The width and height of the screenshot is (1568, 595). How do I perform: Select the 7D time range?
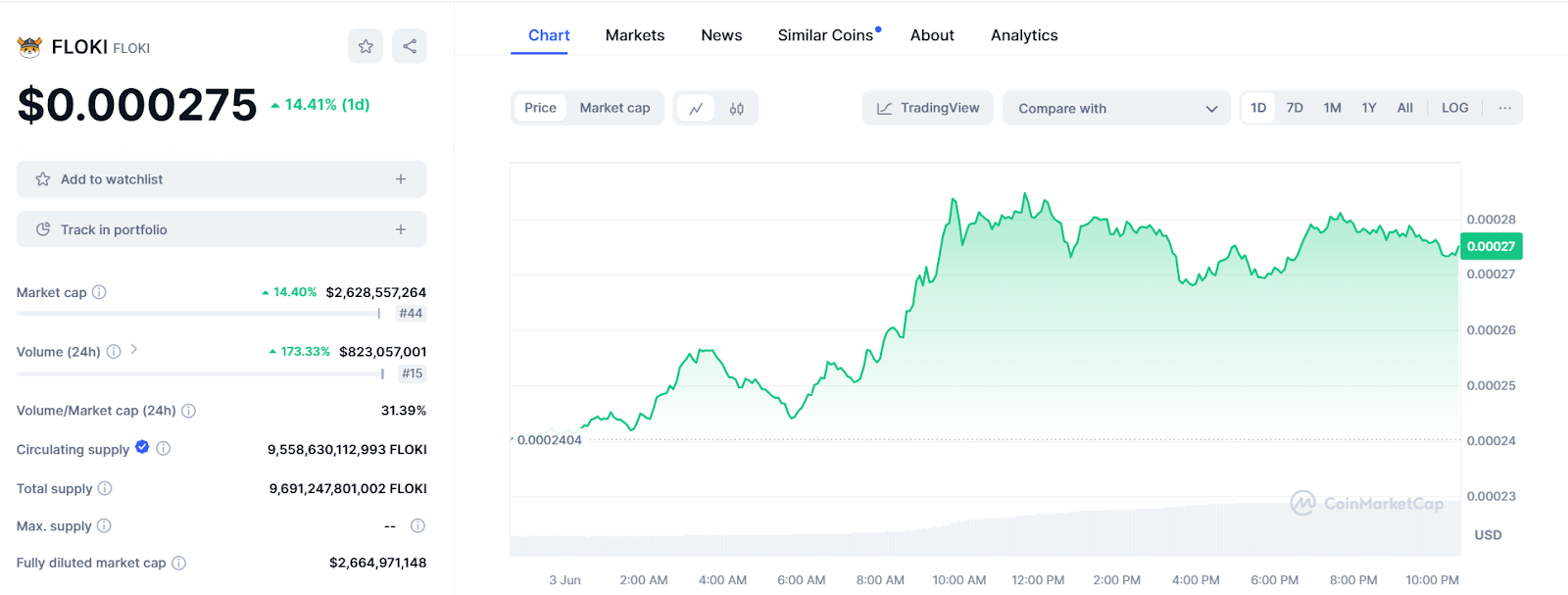[1295, 108]
